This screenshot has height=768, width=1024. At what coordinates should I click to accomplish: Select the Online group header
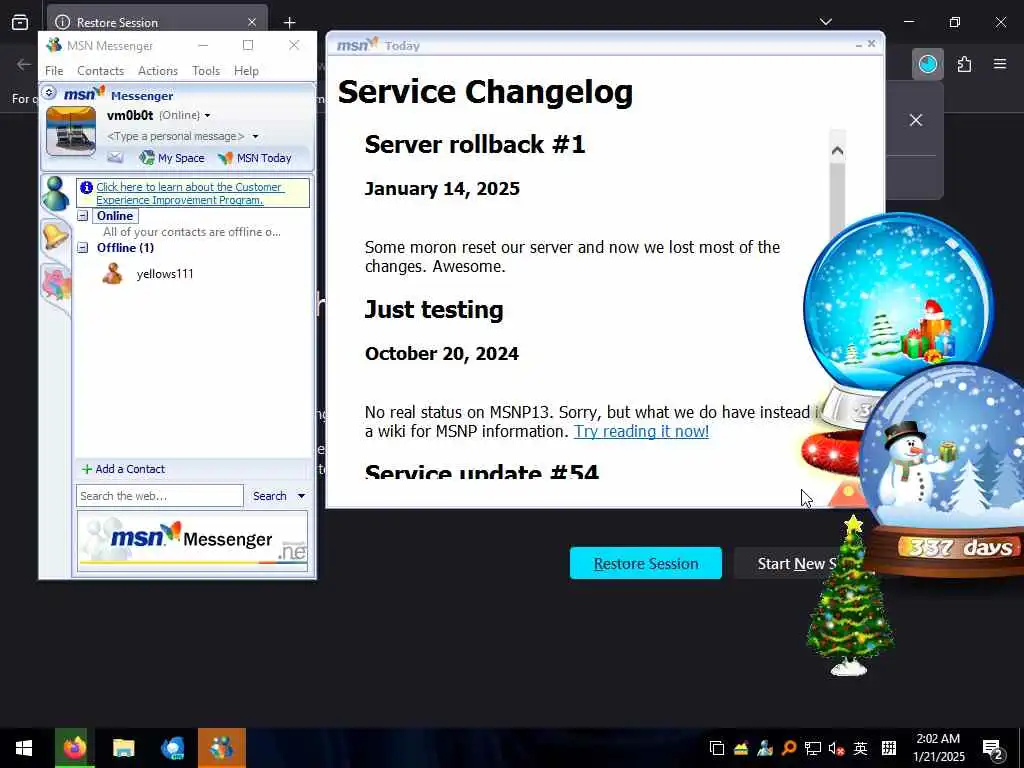pos(115,216)
